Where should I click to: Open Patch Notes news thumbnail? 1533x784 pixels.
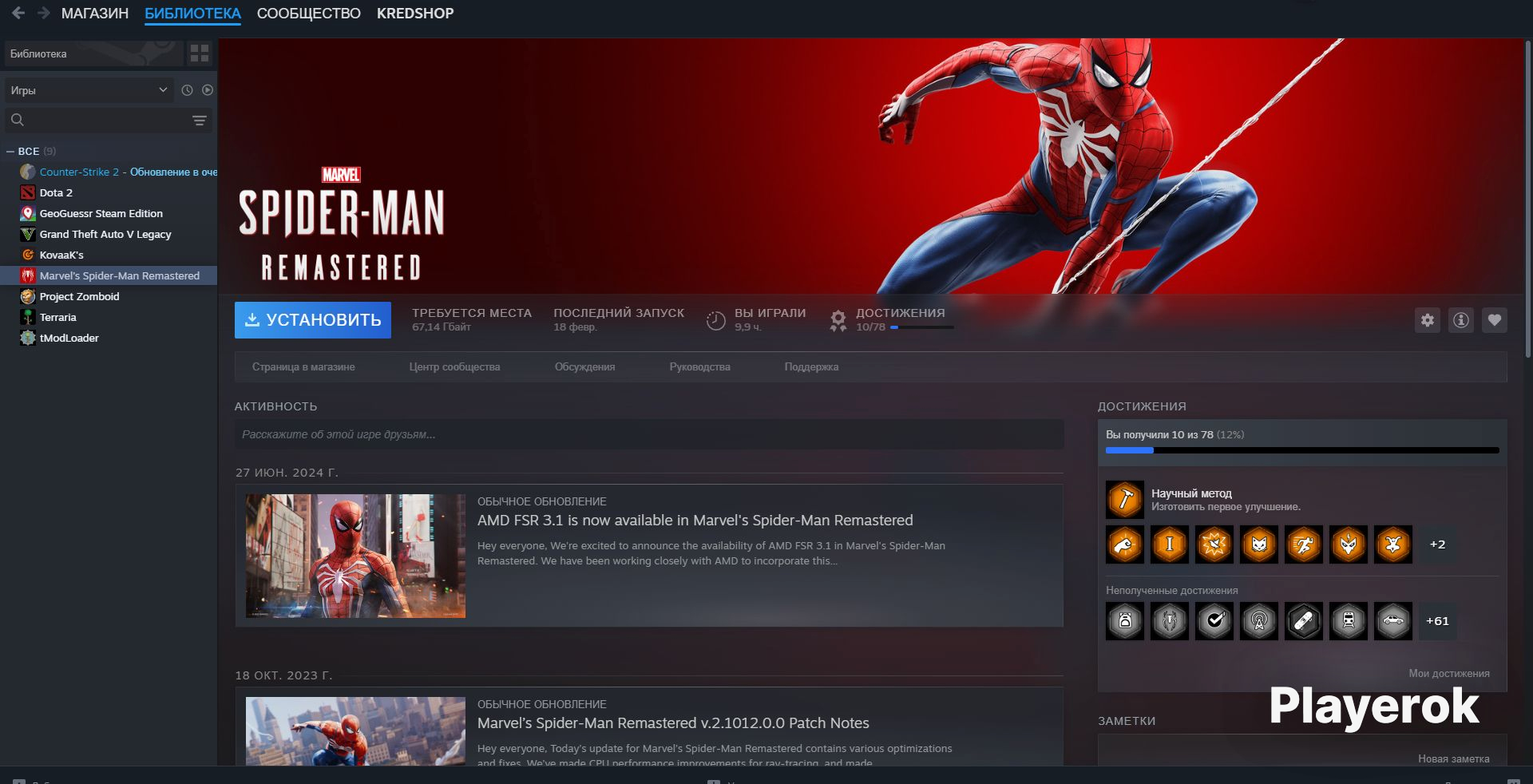(355, 731)
